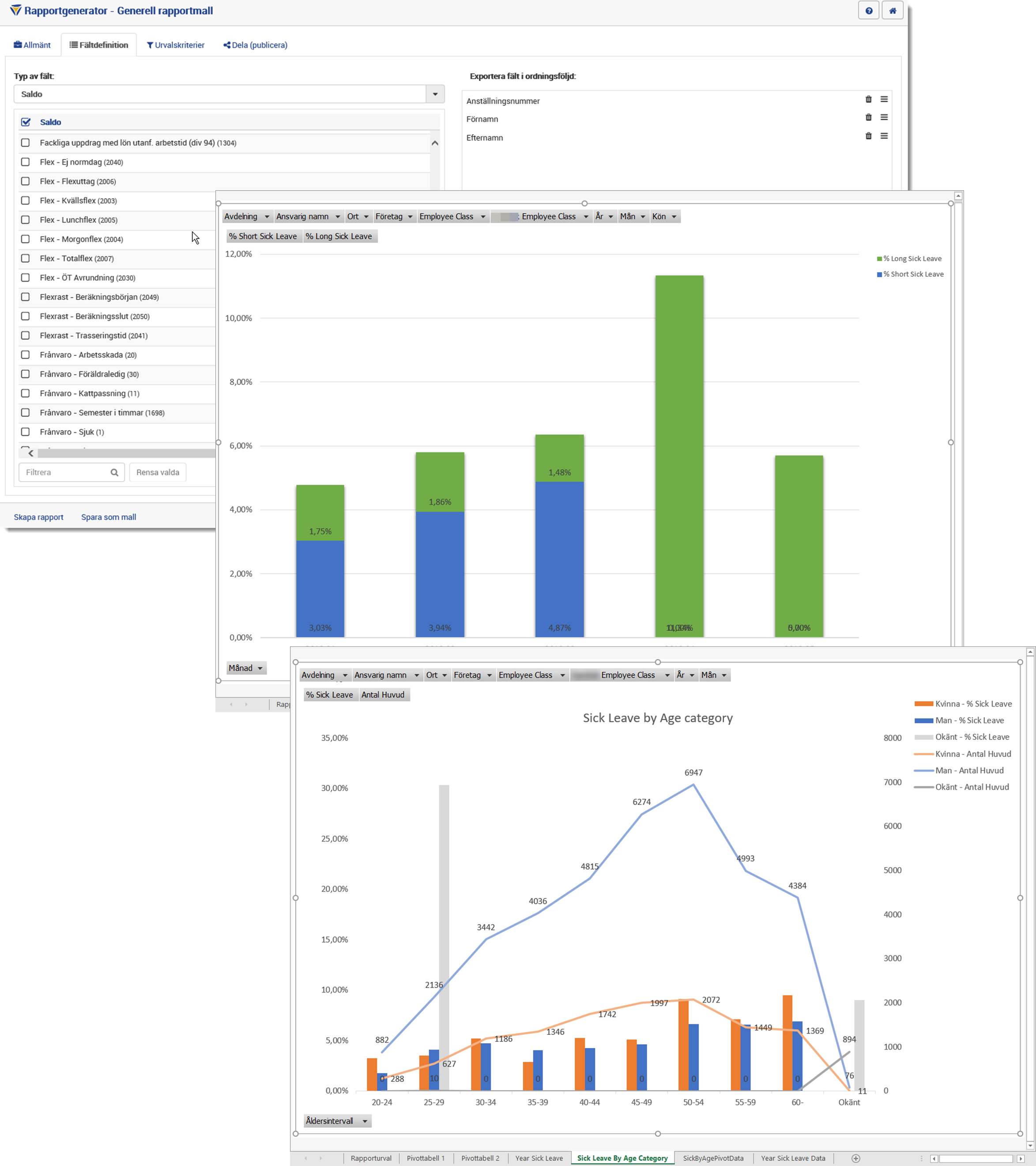Screen dimensions: 1036x1166
Task: Click the 6947 data label on Man line
Action: coord(693,772)
